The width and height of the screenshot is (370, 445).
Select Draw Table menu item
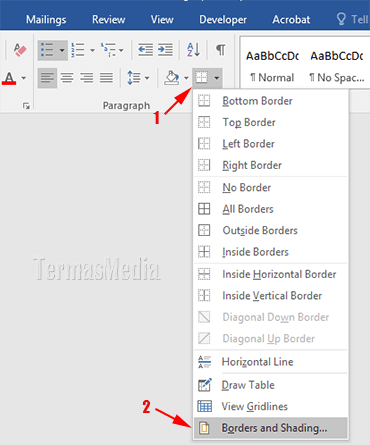(271, 385)
